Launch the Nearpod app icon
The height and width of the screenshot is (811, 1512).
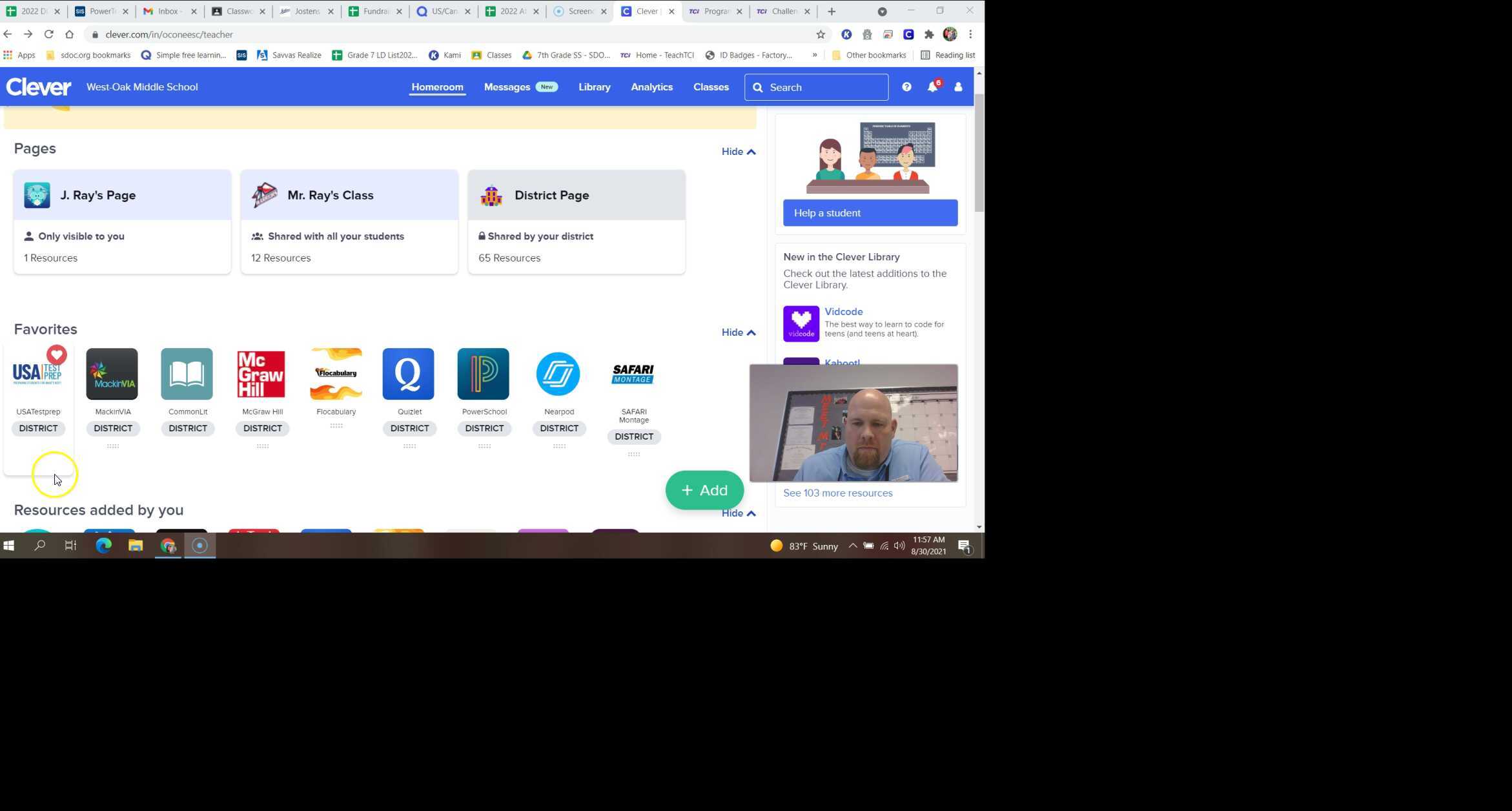(558, 374)
